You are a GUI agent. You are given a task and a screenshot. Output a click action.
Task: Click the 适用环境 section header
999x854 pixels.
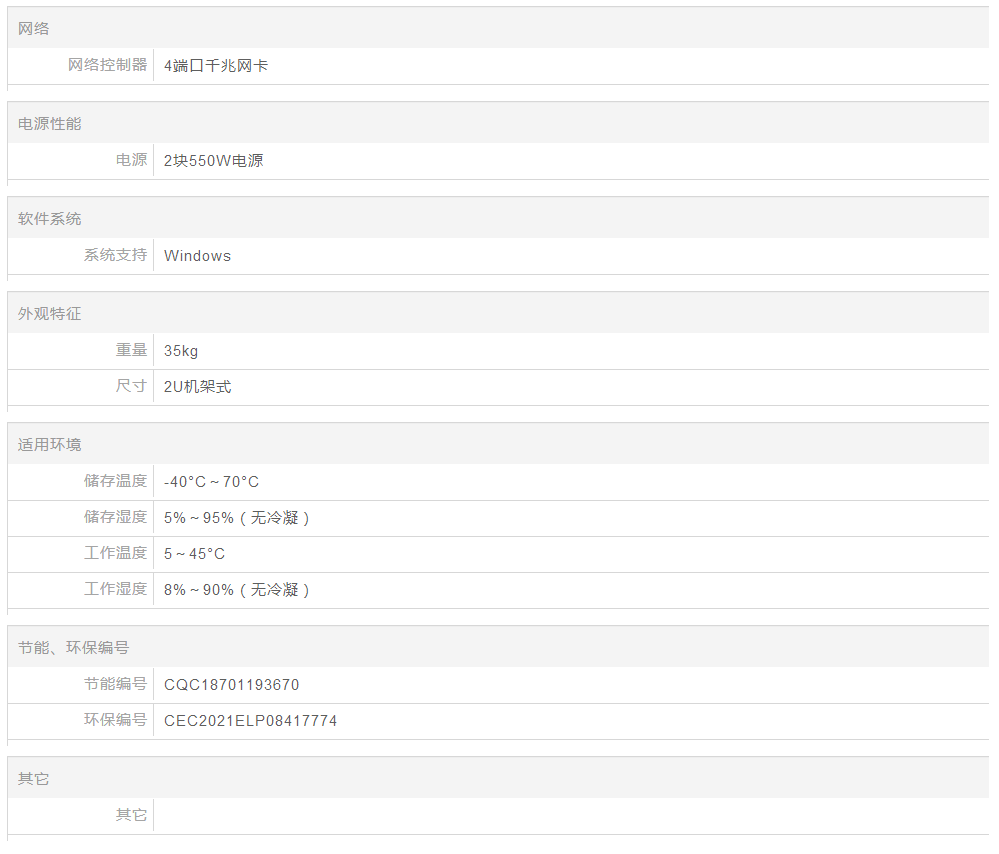(x=50, y=445)
